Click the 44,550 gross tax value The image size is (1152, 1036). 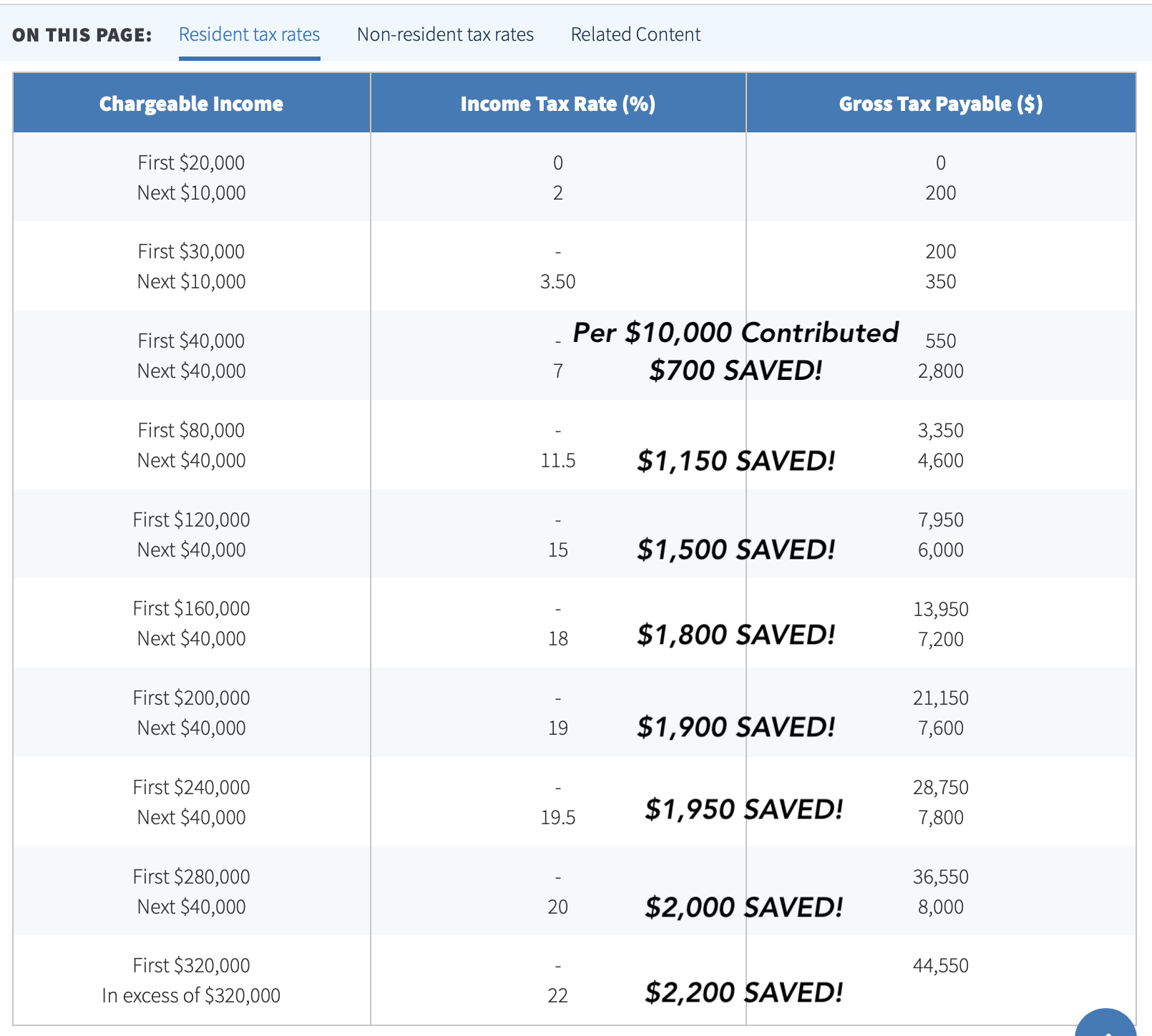click(940, 966)
